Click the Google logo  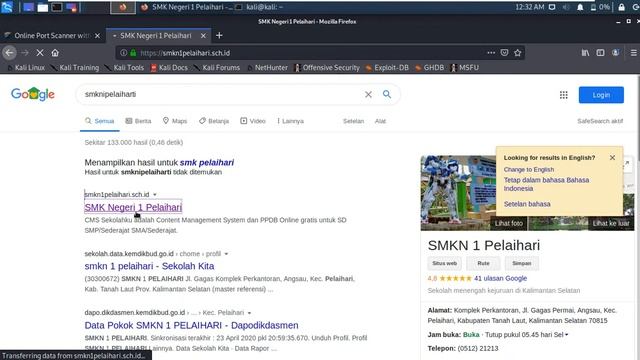coord(33,94)
